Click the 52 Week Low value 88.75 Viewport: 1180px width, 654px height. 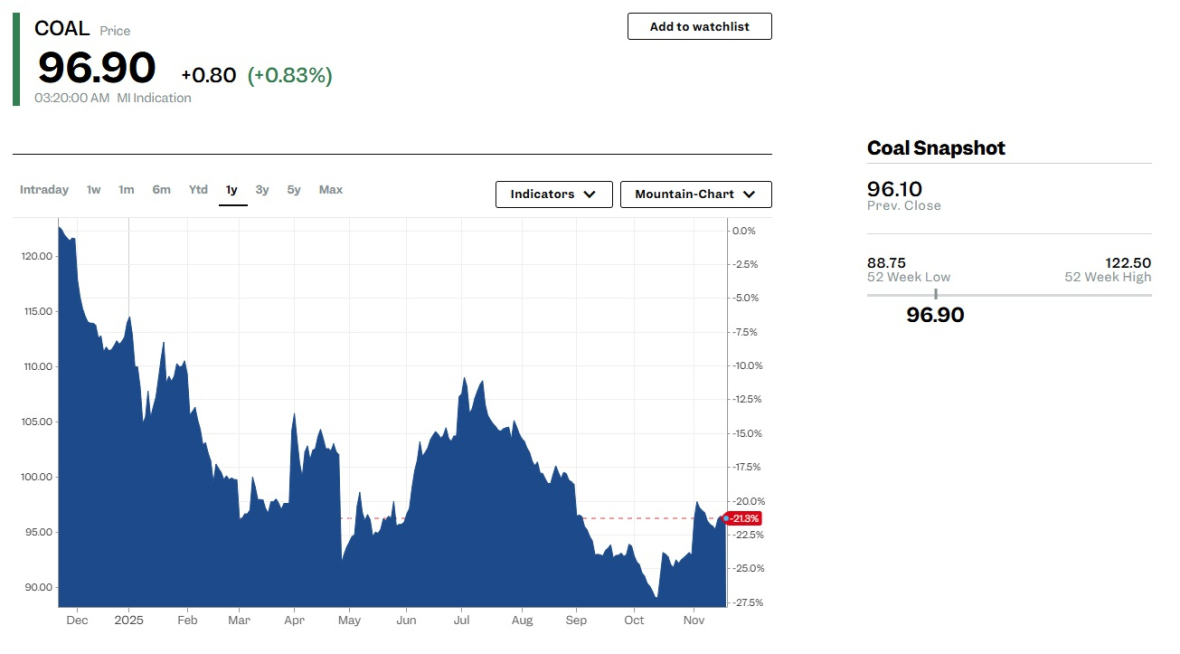point(886,263)
